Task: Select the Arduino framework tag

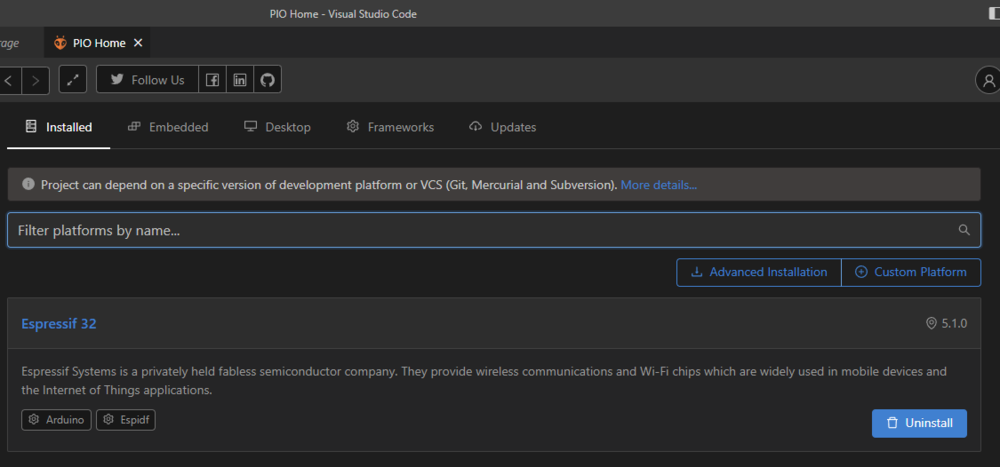Action: [x=56, y=420]
